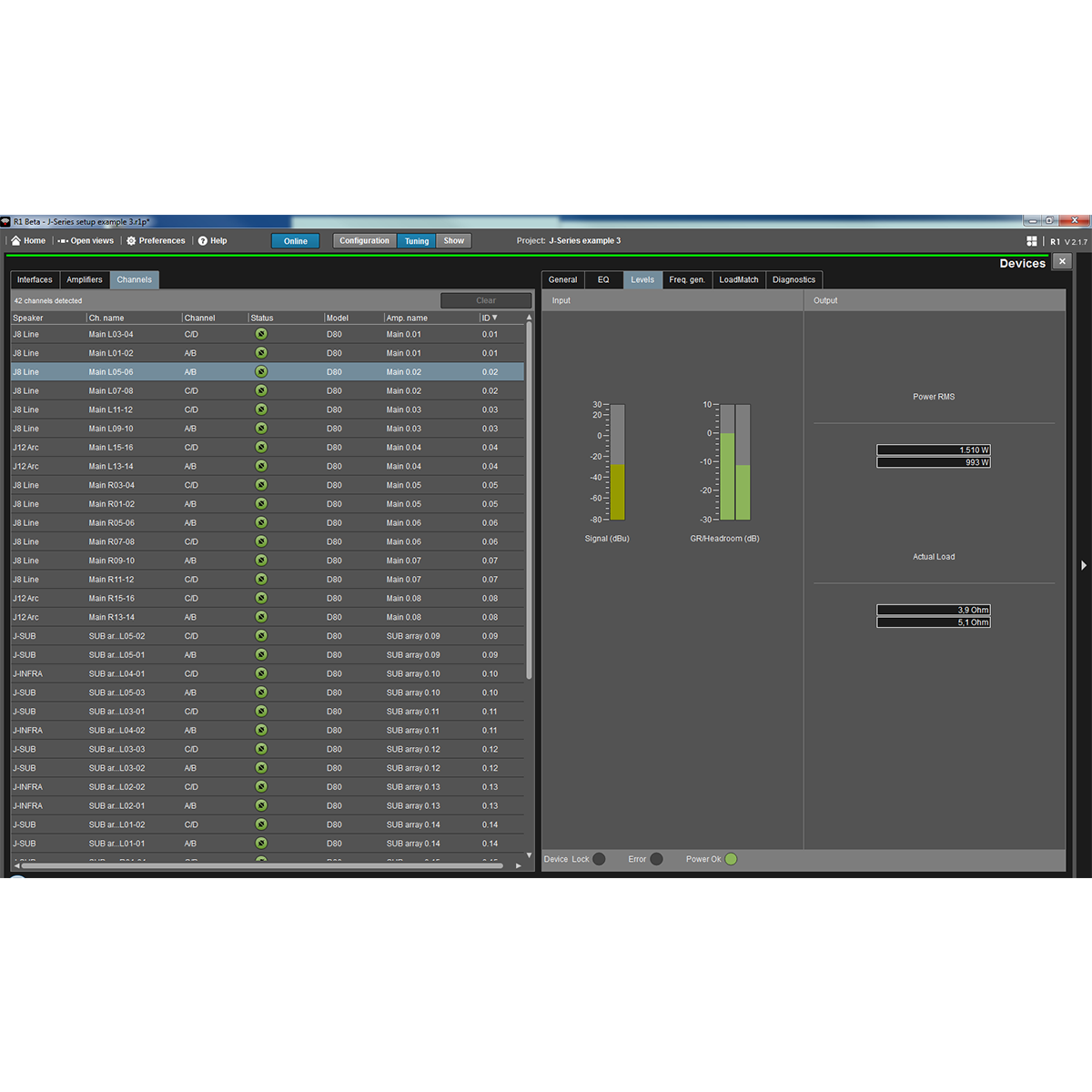
Task: Click the status LED for Main L03-04
Action: coord(261,334)
